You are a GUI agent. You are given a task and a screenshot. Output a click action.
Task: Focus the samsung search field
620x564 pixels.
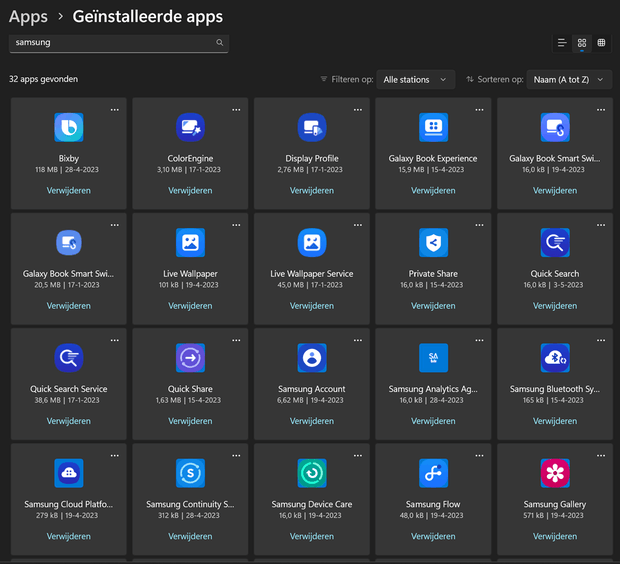pyautogui.click(x=119, y=43)
